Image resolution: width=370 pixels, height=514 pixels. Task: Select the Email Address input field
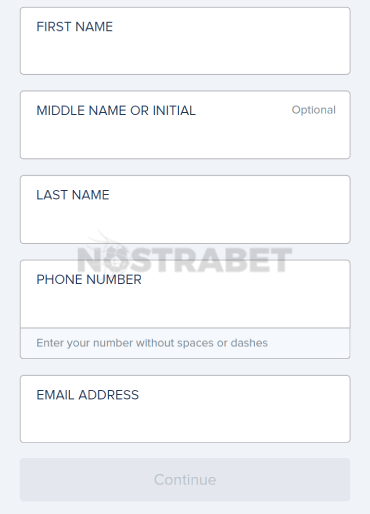click(185, 409)
